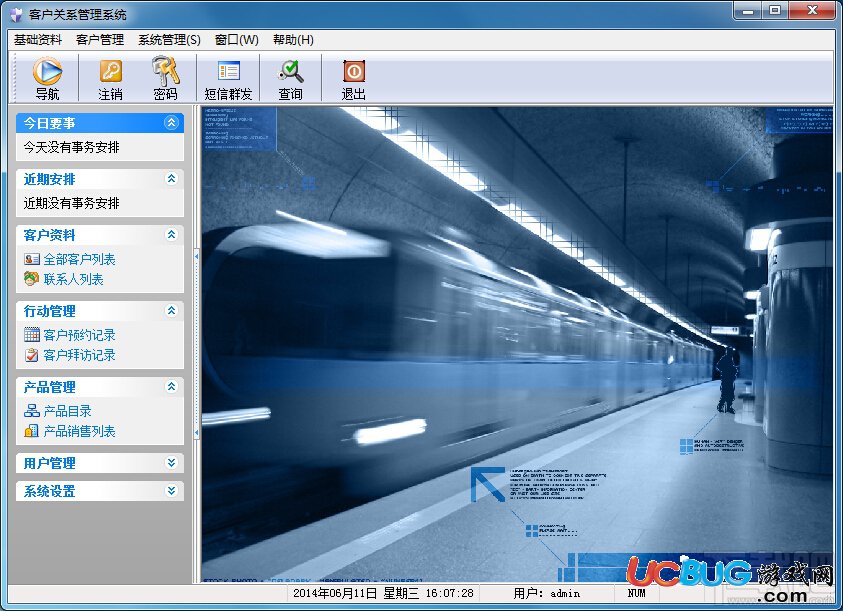Click the 产品销售列表 building icon

(32, 431)
